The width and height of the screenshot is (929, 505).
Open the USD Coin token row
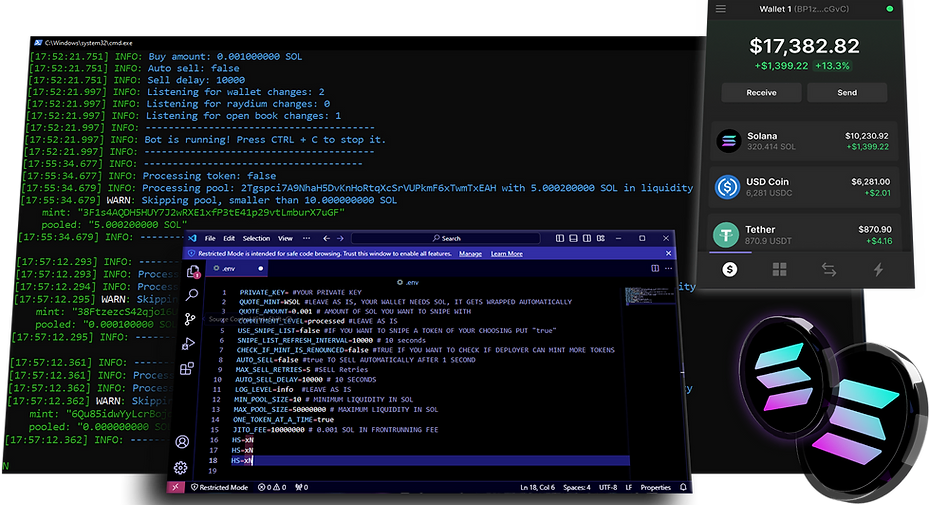coord(805,187)
